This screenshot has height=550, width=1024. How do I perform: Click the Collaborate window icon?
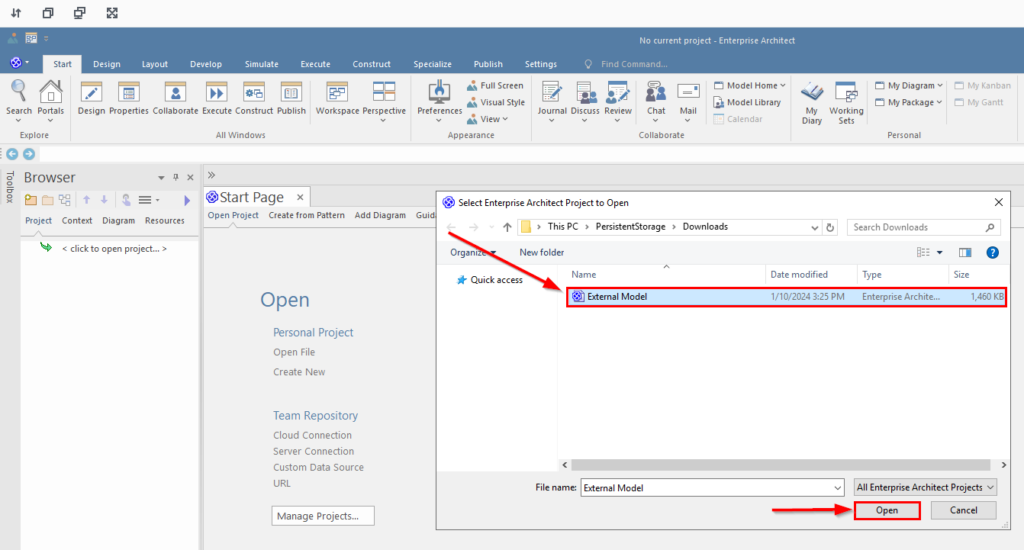click(175, 98)
